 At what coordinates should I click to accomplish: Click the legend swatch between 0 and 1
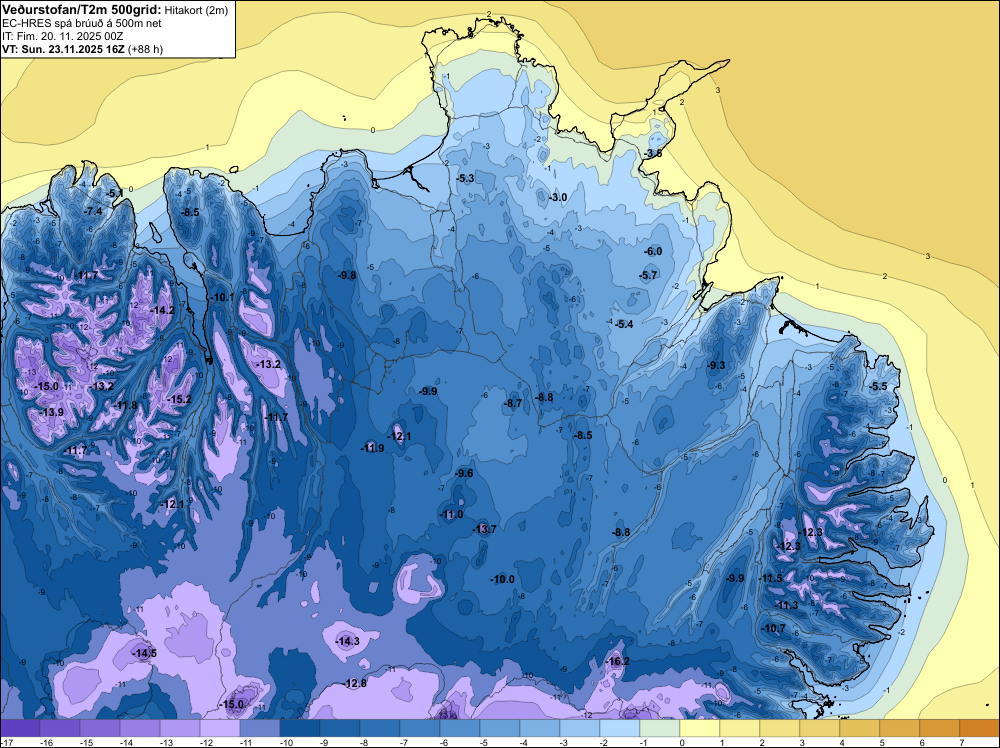click(700, 728)
